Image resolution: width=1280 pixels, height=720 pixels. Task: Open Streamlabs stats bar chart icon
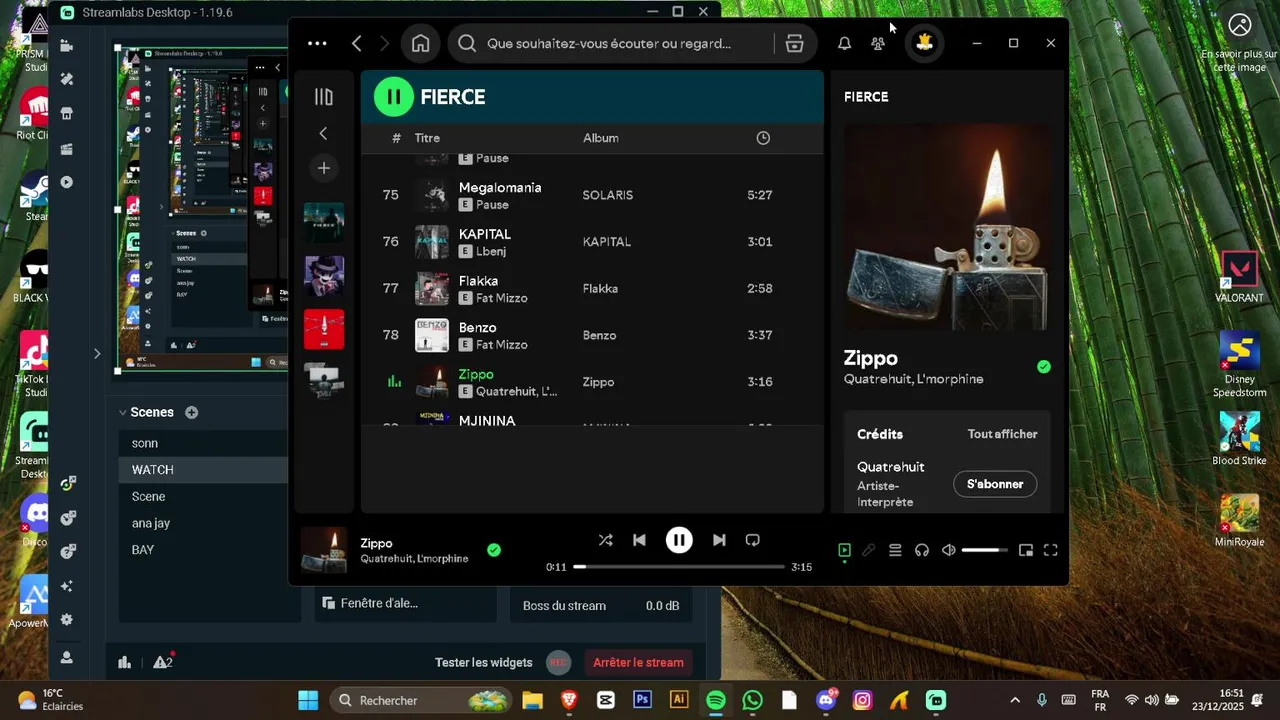tap(125, 662)
